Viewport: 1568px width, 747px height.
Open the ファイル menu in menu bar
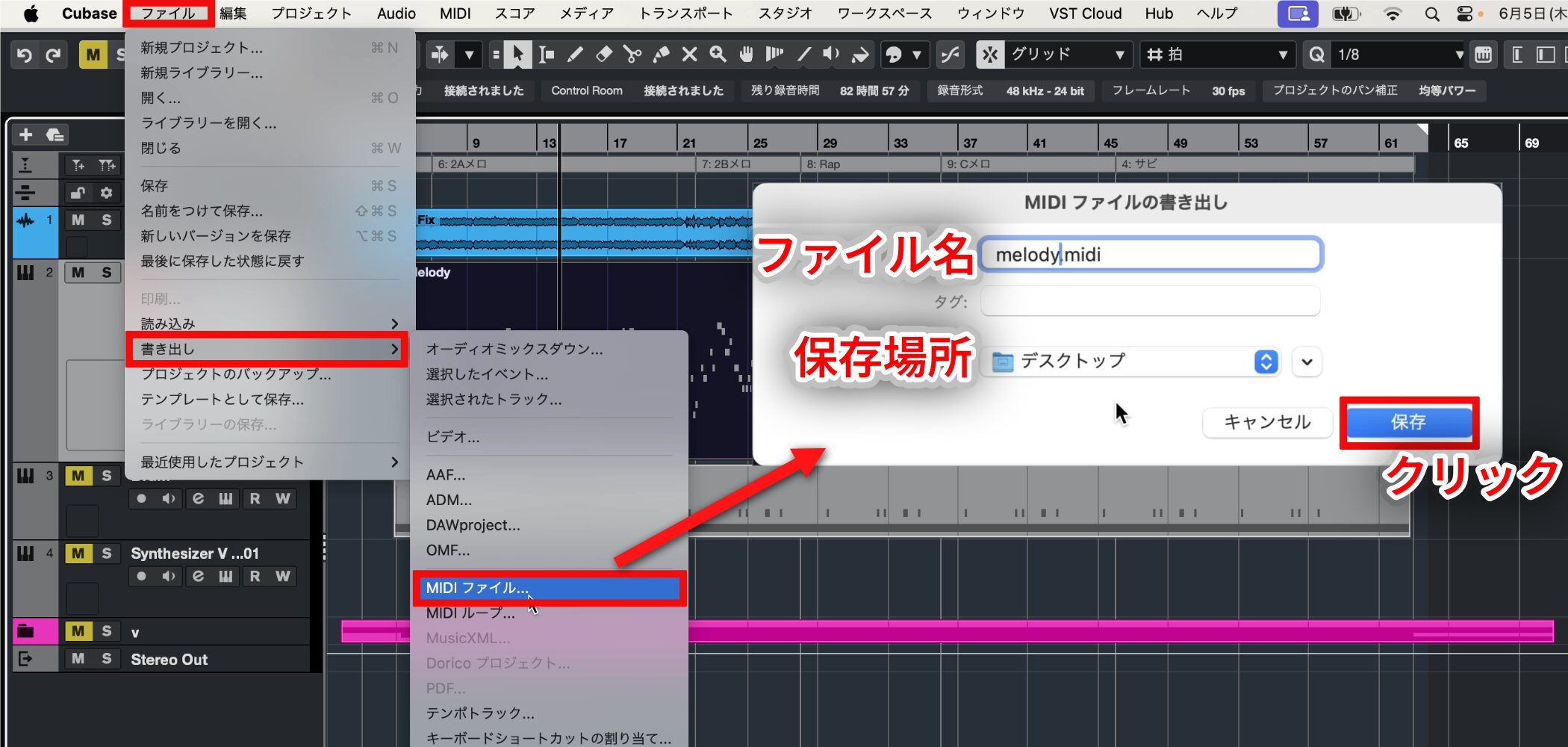coord(168,13)
